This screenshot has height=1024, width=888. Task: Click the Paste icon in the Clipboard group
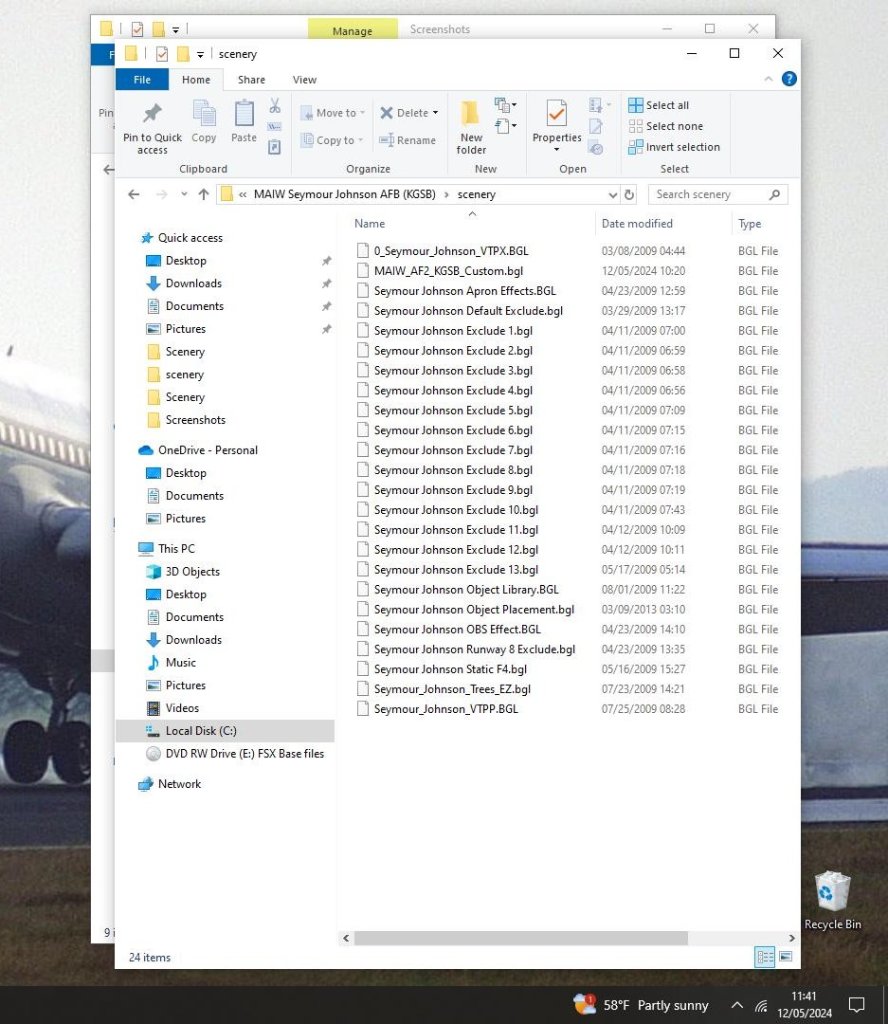click(x=244, y=114)
